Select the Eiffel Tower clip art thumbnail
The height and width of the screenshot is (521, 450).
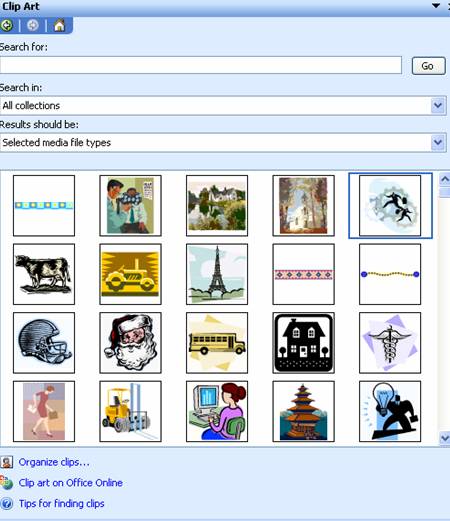pos(217,274)
